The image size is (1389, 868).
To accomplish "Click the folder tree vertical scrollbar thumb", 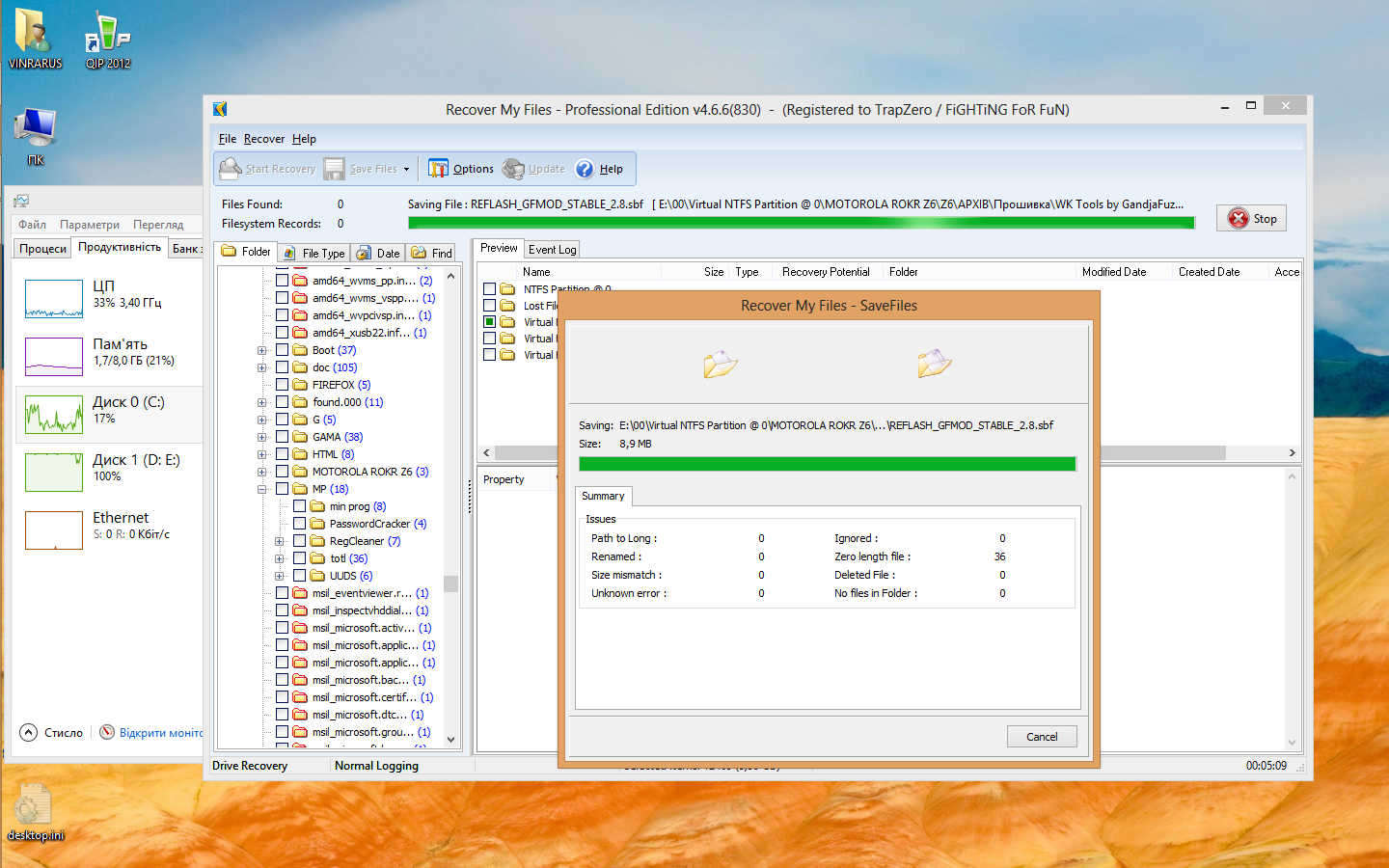I will 450,583.
